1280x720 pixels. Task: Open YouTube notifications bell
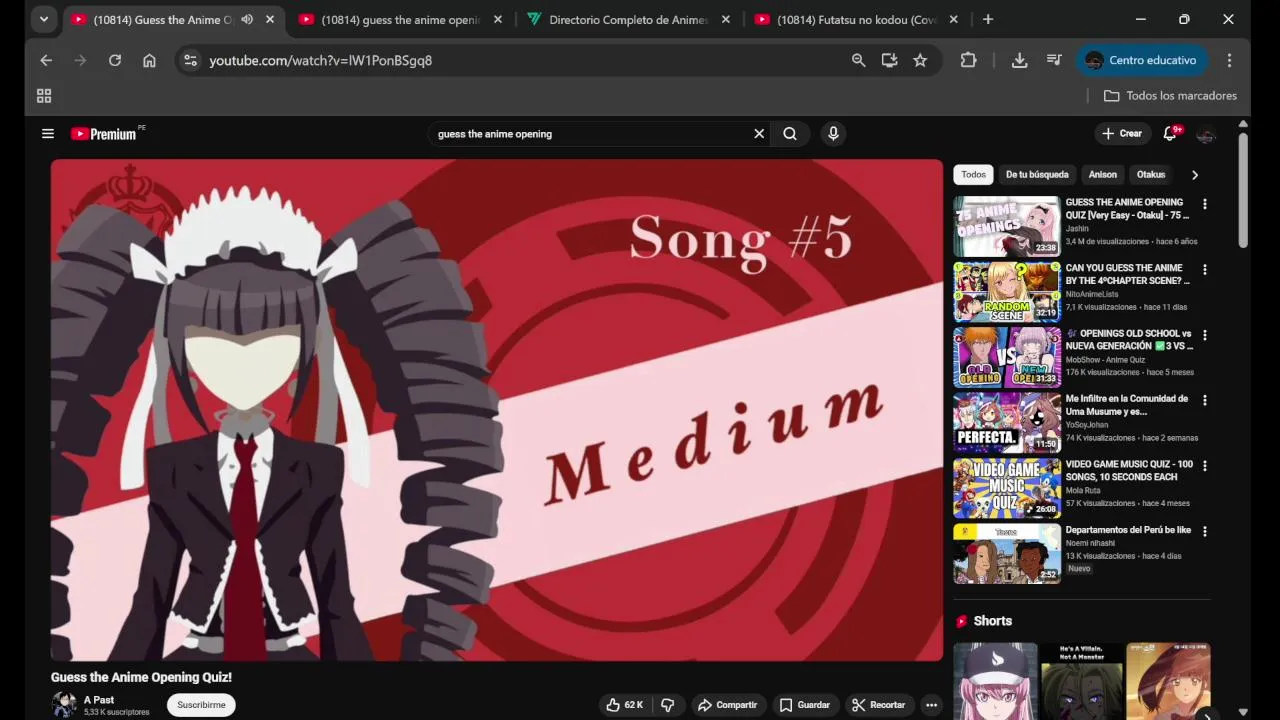[x=1170, y=133]
